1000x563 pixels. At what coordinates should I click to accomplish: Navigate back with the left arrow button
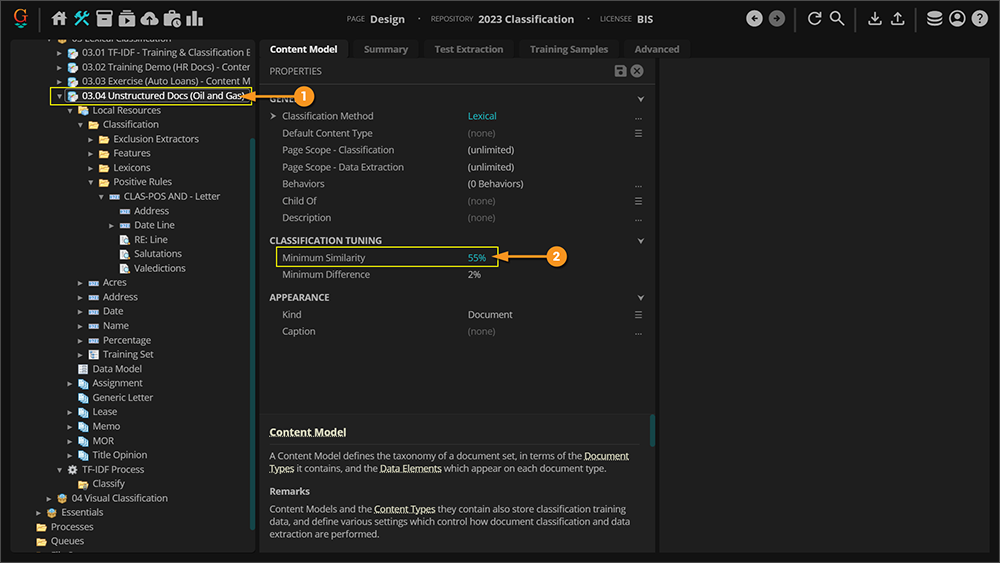[x=754, y=19]
